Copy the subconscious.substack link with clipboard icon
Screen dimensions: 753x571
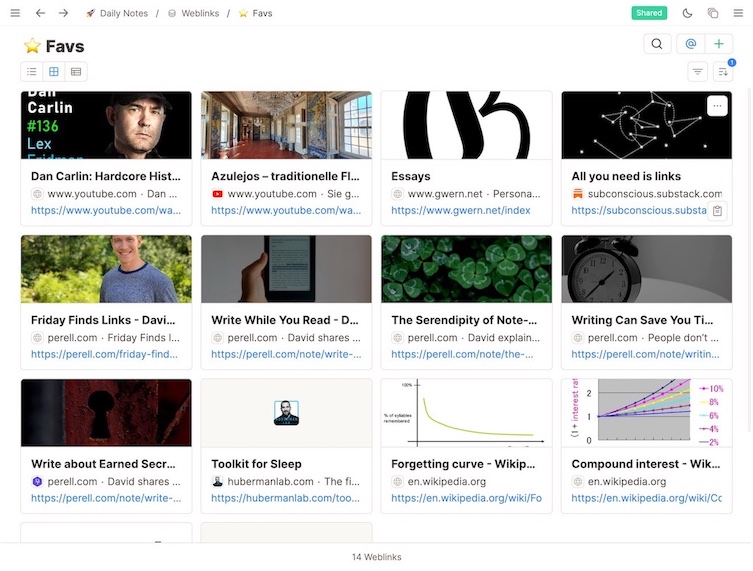717,211
